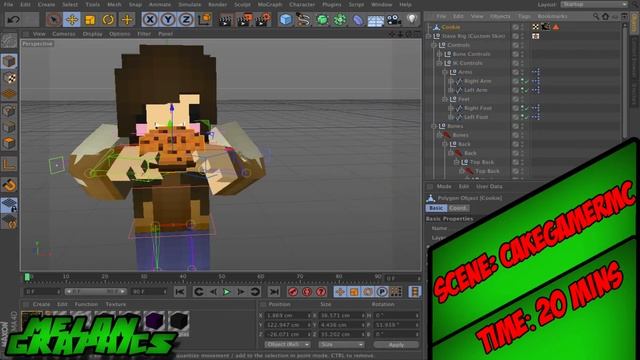Click the Apply button in coordinates panel
Screen dimensions: 640x360
(396, 345)
